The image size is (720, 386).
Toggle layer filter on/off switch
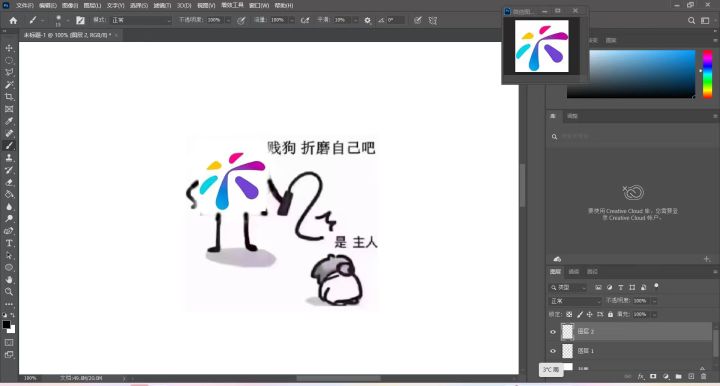click(656, 286)
